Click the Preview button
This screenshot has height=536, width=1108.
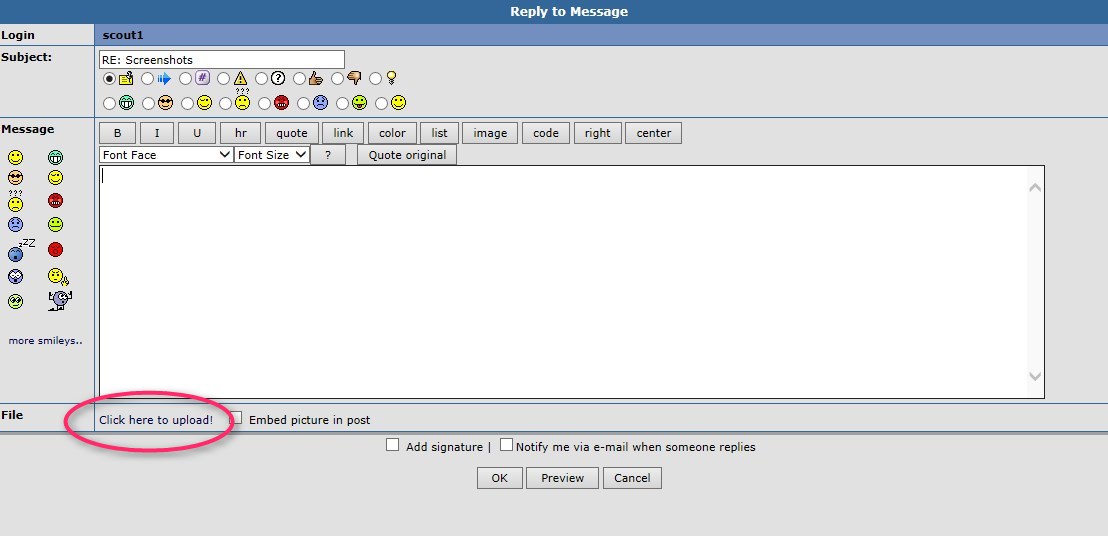pos(562,478)
